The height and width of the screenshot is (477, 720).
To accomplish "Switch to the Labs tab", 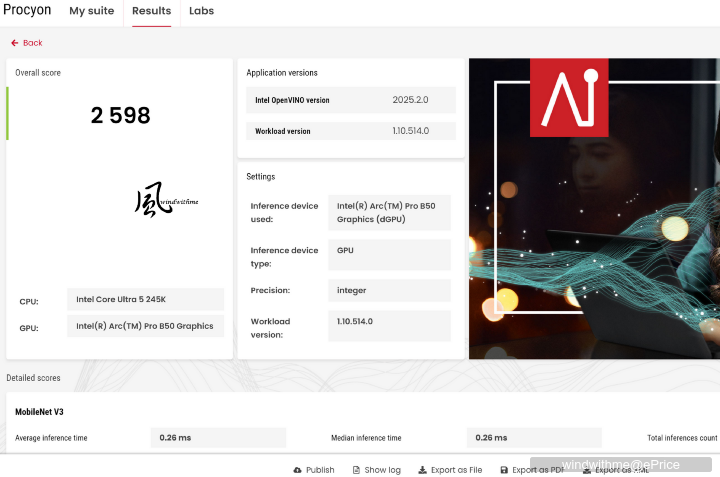I will (201, 12).
